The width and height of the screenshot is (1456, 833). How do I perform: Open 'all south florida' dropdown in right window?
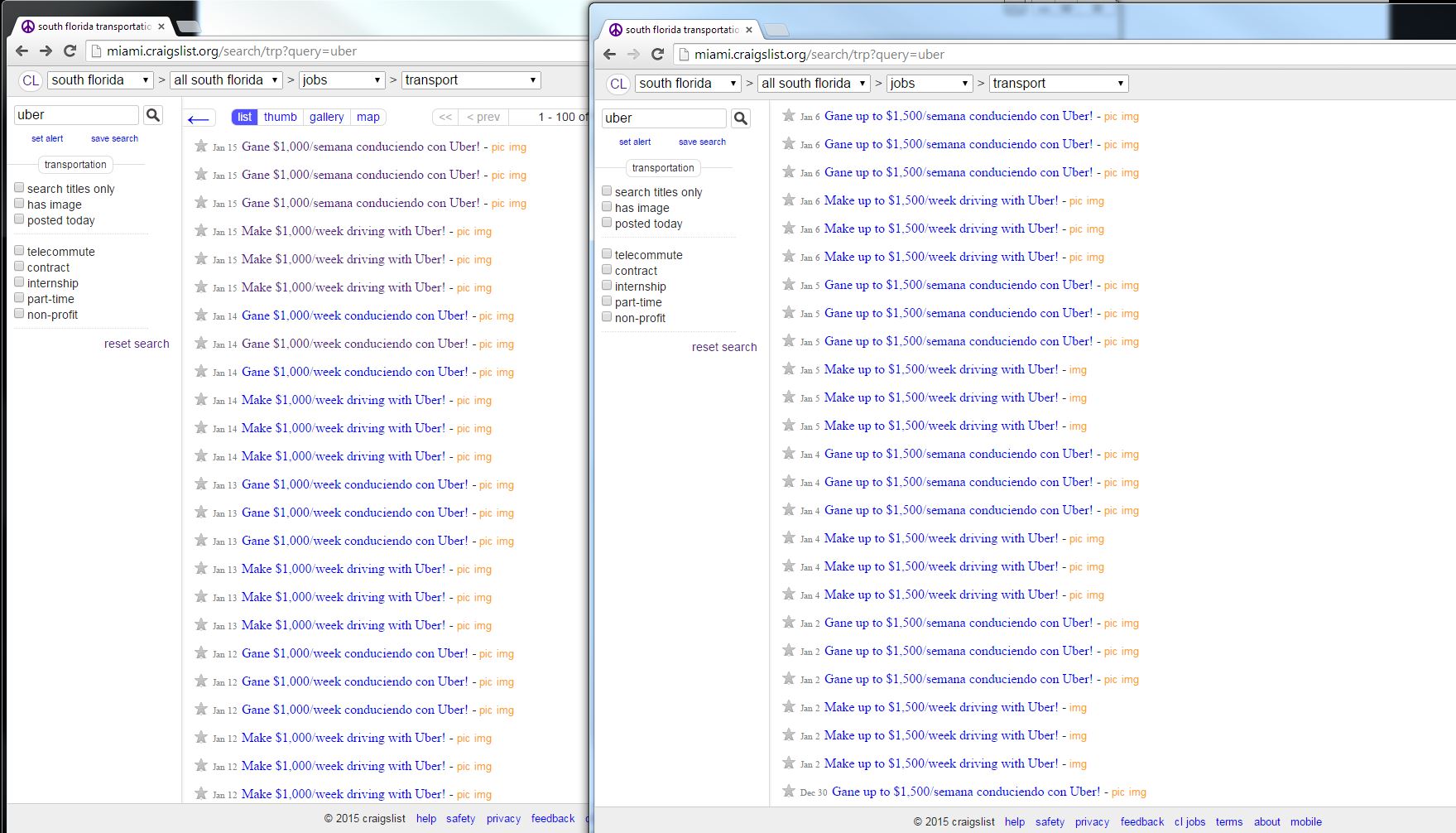tap(813, 84)
